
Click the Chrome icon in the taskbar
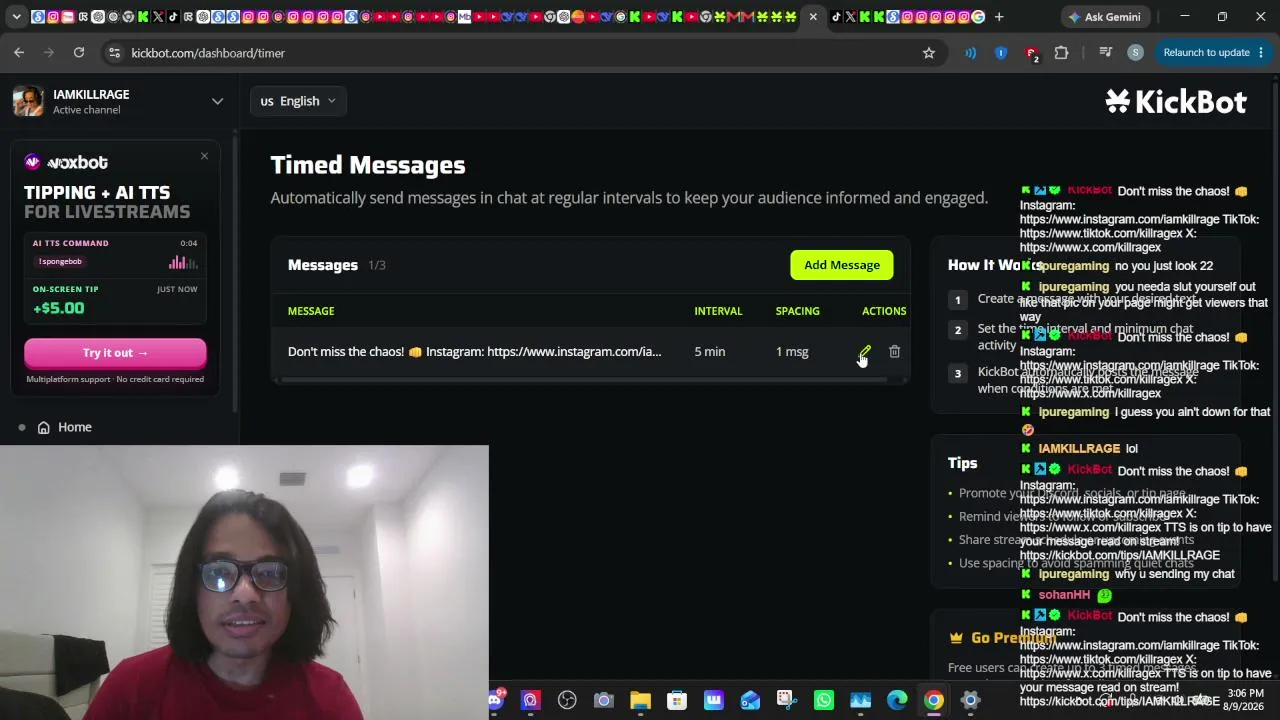(933, 700)
